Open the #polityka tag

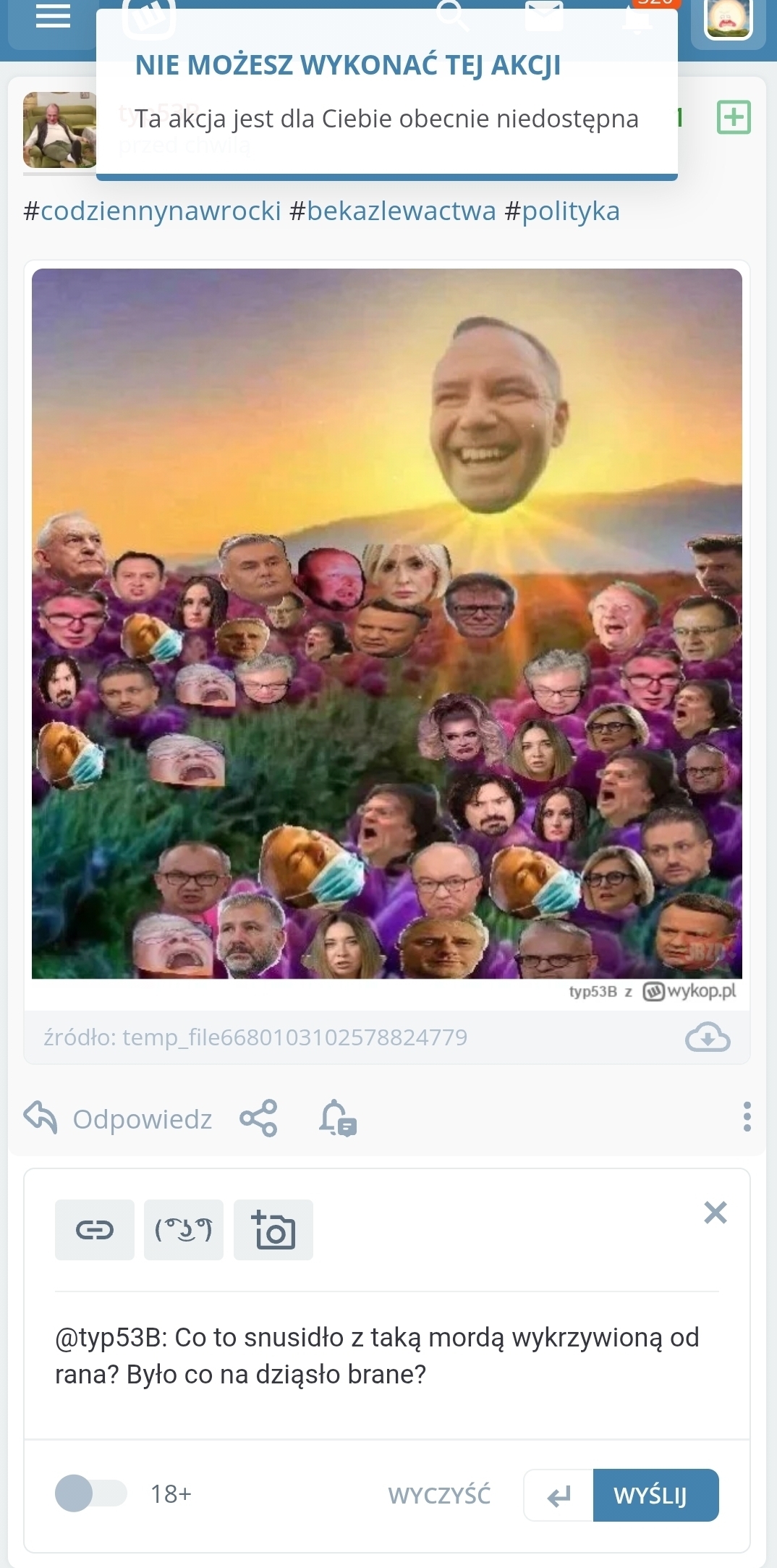pos(562,211)
